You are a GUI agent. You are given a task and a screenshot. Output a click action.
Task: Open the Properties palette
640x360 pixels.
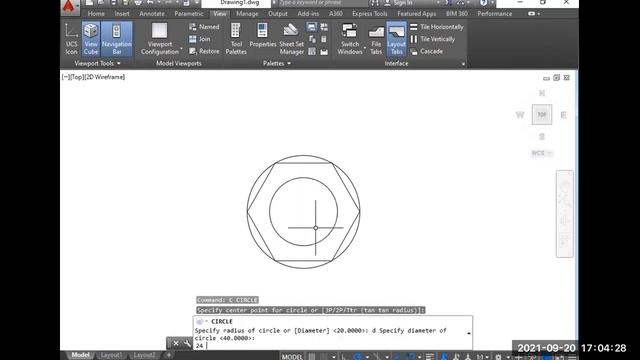pos(262,36)
